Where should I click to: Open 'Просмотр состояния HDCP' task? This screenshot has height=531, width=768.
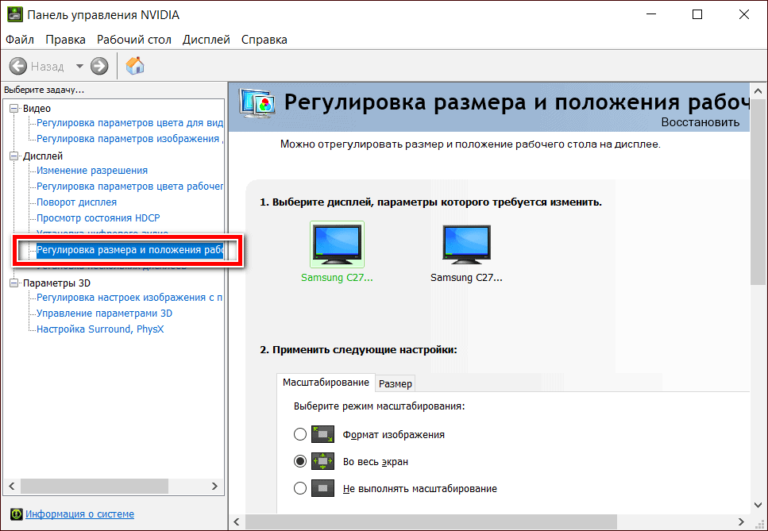[x=98, y=218]
